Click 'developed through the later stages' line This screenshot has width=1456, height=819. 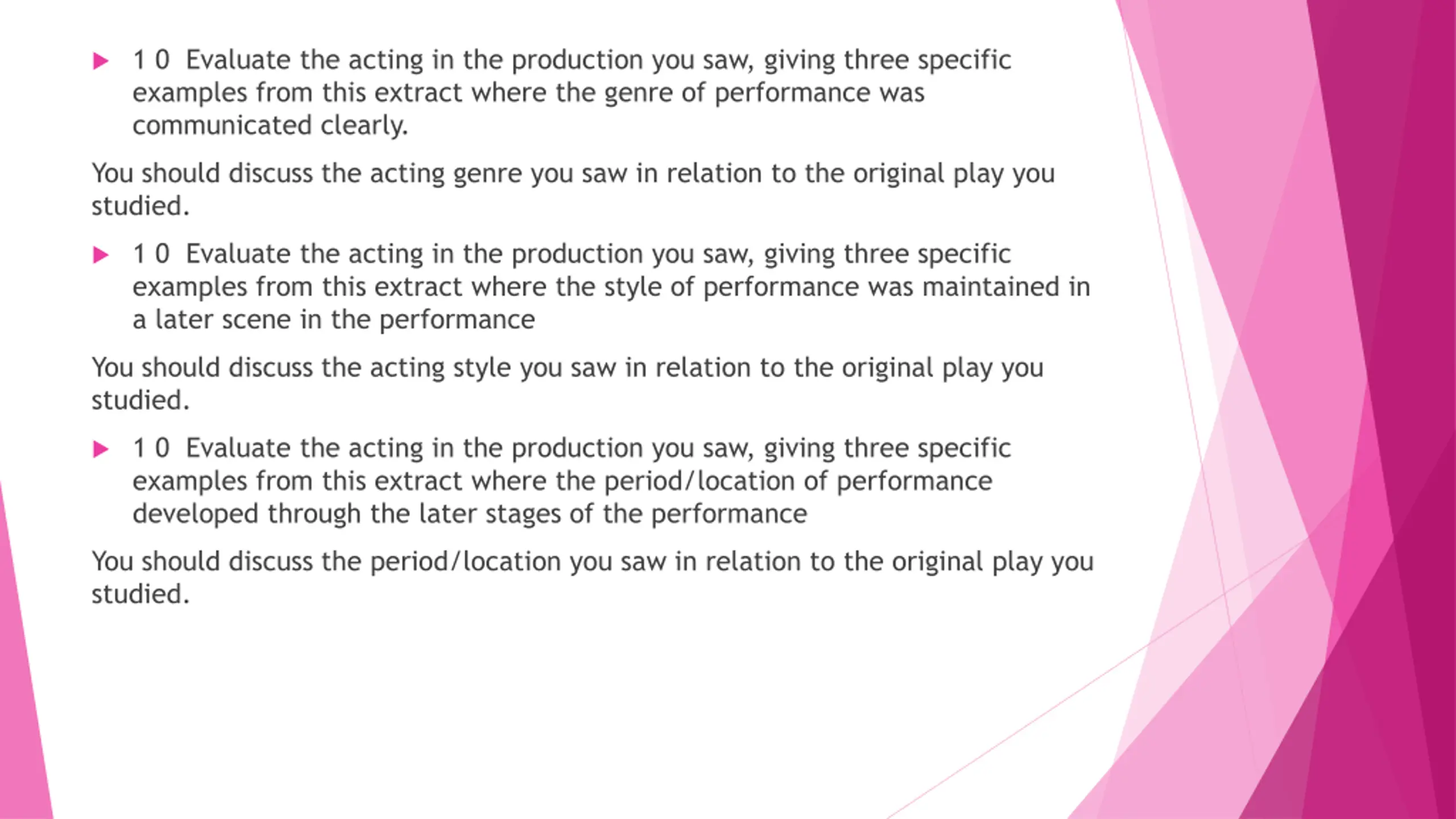click(x=470, y=514)
